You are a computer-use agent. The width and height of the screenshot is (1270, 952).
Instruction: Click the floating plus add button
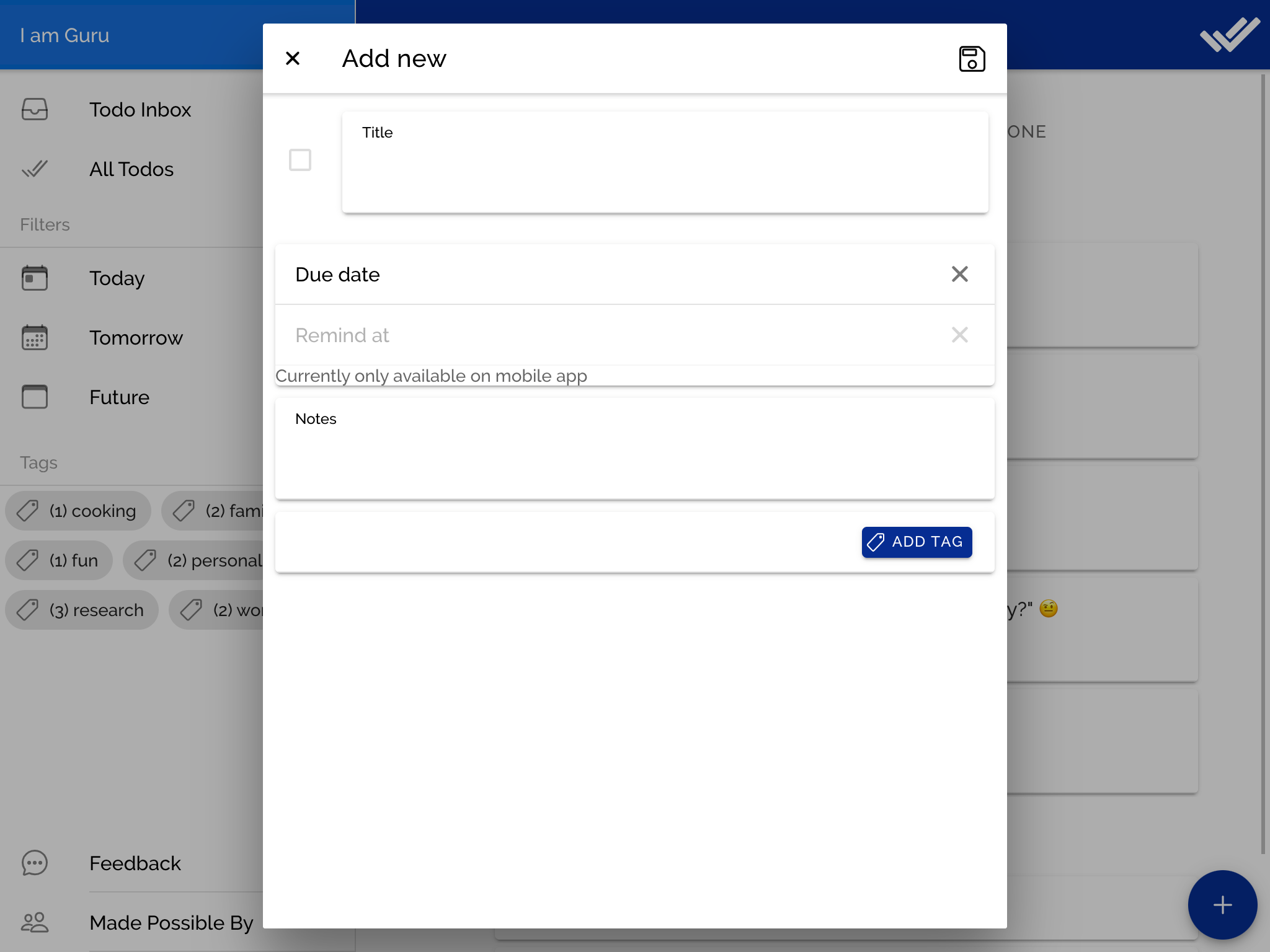coord(1222,904)
